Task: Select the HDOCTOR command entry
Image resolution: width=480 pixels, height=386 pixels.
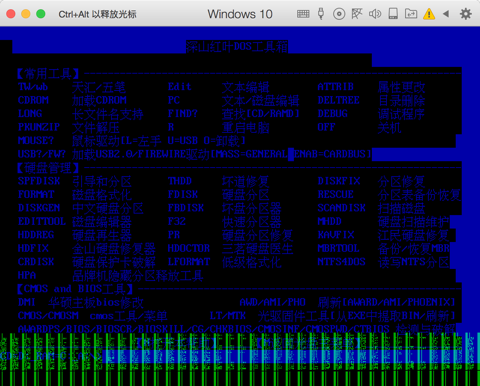Action: [189, 248]
